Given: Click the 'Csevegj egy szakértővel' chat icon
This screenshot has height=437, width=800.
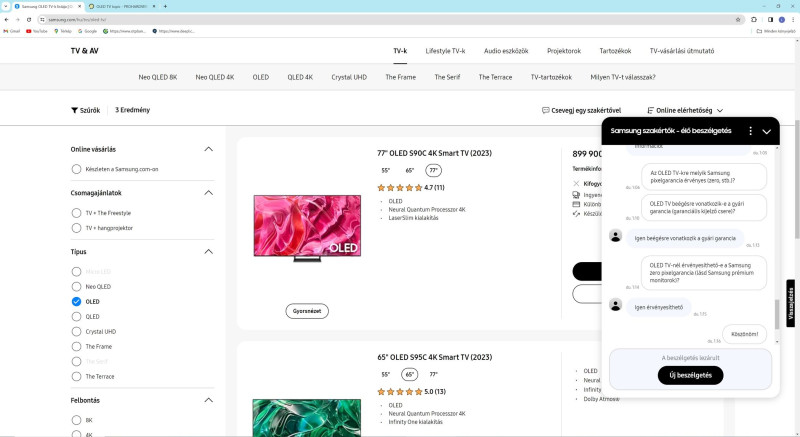Looking at the screenshot, I should [x=545, y=110].
